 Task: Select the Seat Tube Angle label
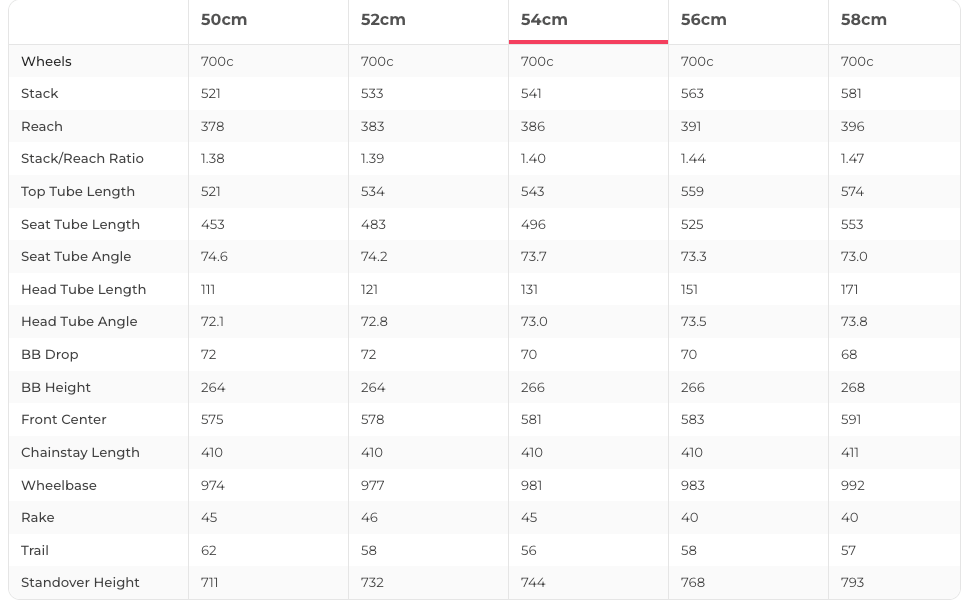[76, 256]
